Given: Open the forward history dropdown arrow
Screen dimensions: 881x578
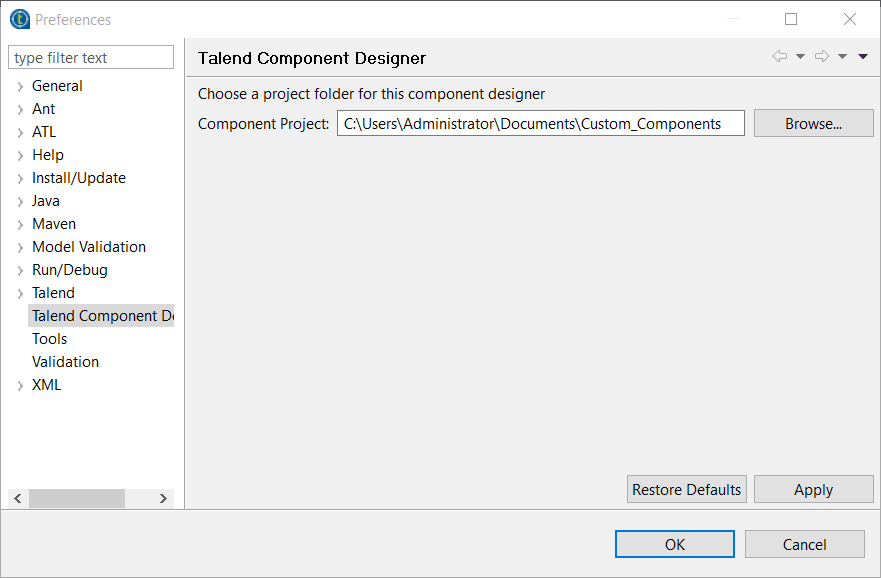Looking at the screenshot, I should point(842,56).
